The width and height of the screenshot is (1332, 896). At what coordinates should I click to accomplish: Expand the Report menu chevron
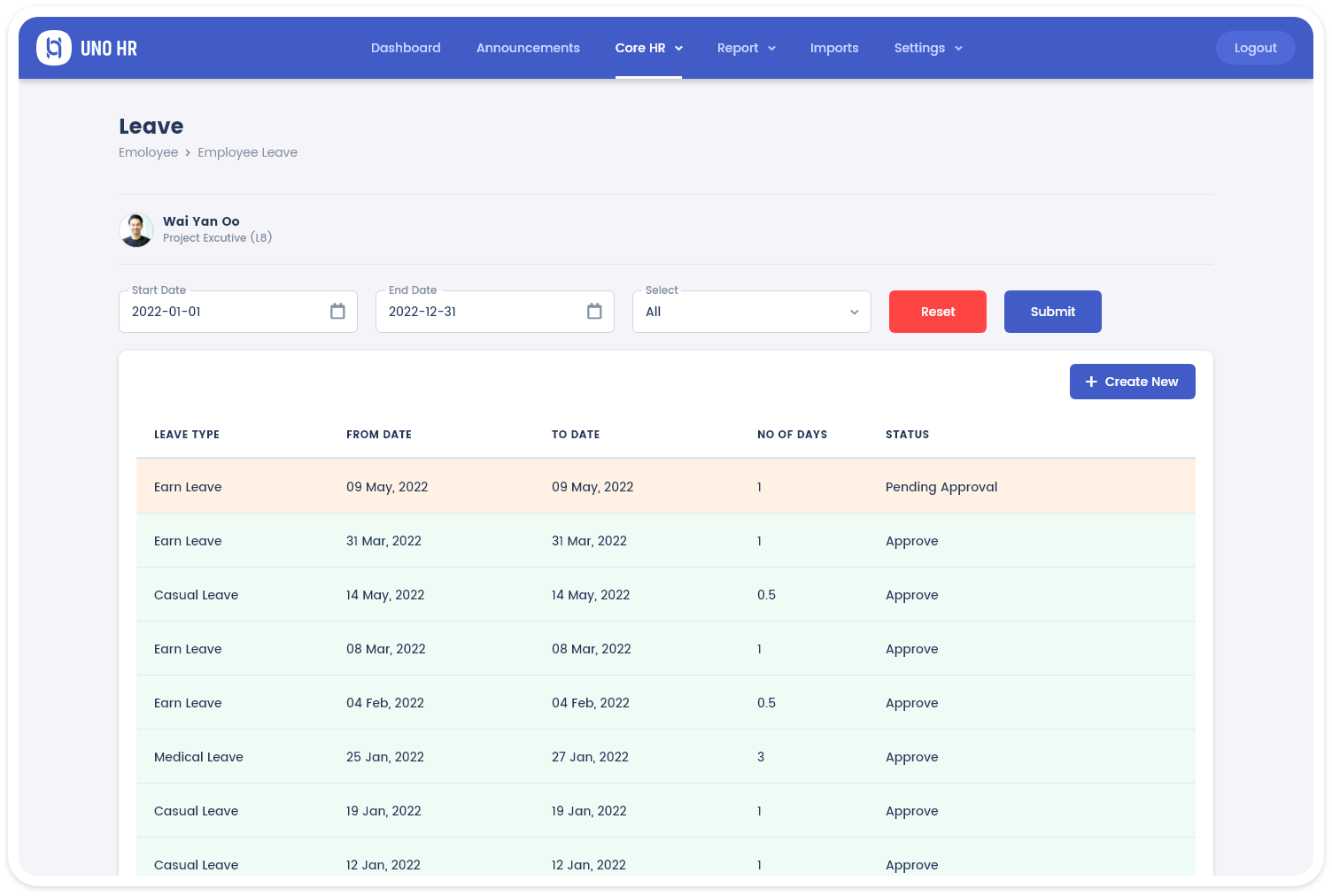click(771, 49)
